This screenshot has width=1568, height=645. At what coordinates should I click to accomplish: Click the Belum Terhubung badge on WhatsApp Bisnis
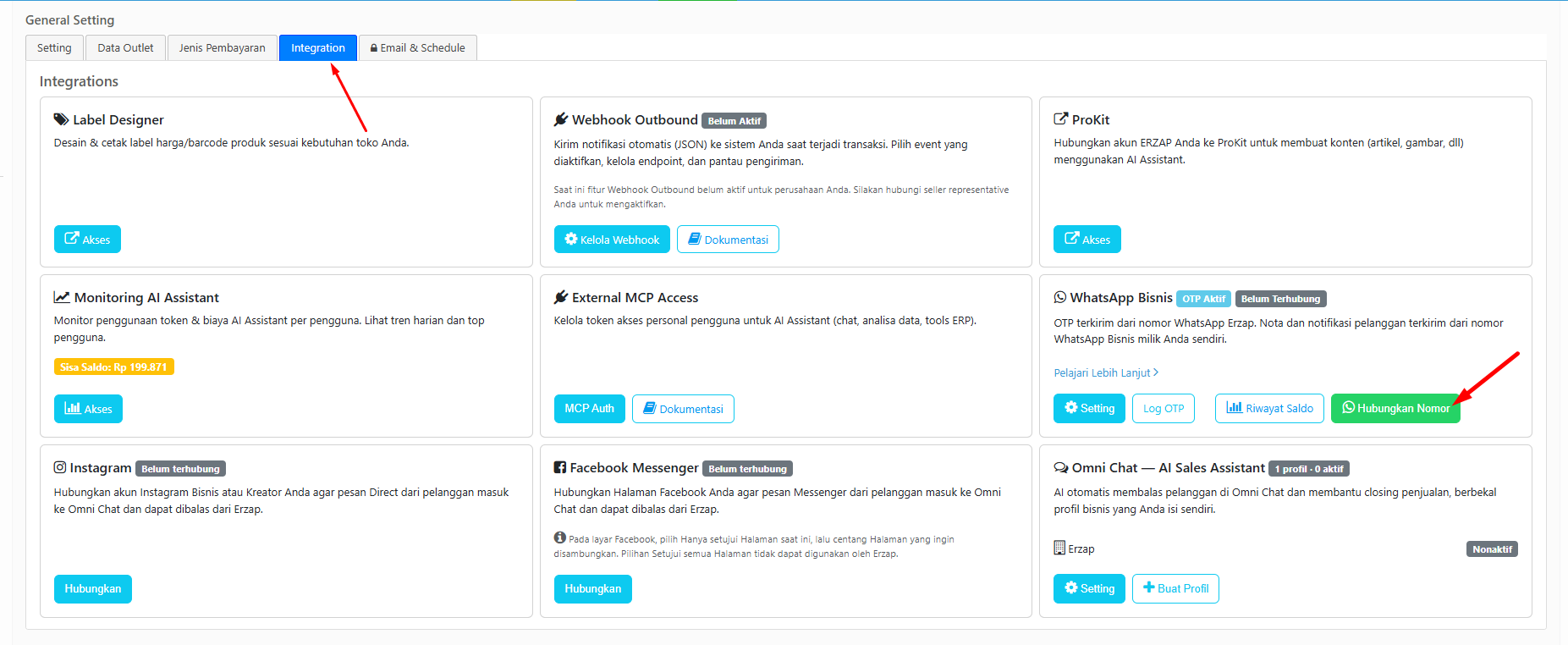1281,299
